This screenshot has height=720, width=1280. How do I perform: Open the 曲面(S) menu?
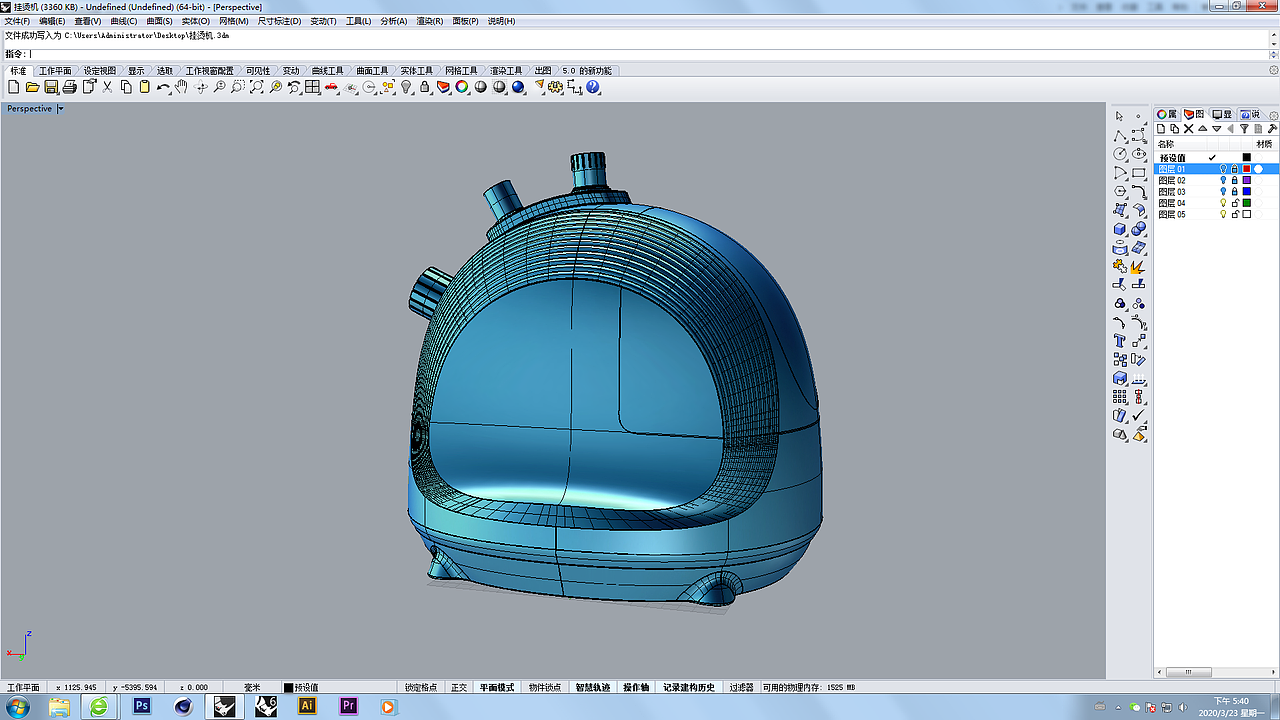click(159, 21)
